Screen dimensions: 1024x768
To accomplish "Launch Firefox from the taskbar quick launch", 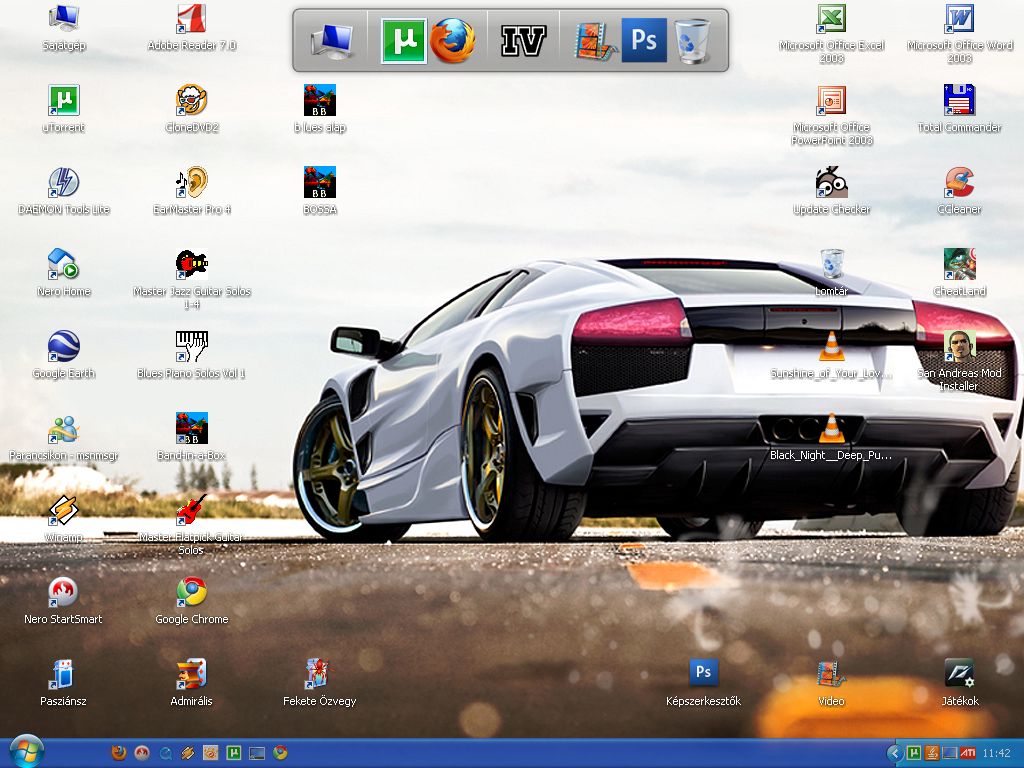I will 119,753.
